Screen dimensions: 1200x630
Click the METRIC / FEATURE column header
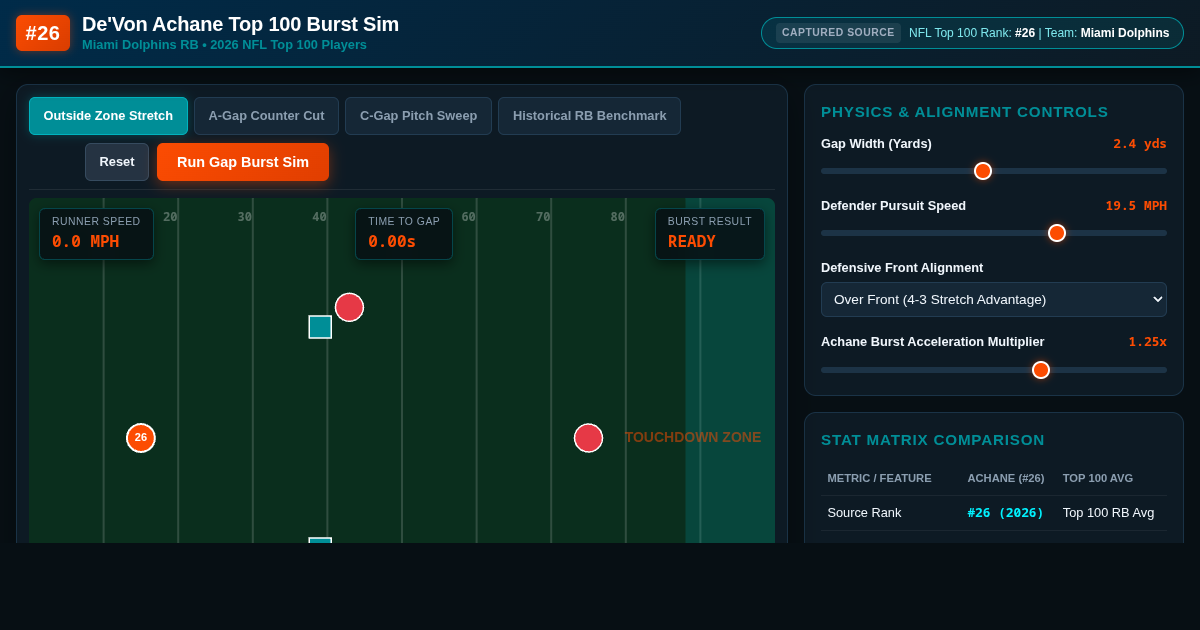pyautogui.click(x=879, y=478)
